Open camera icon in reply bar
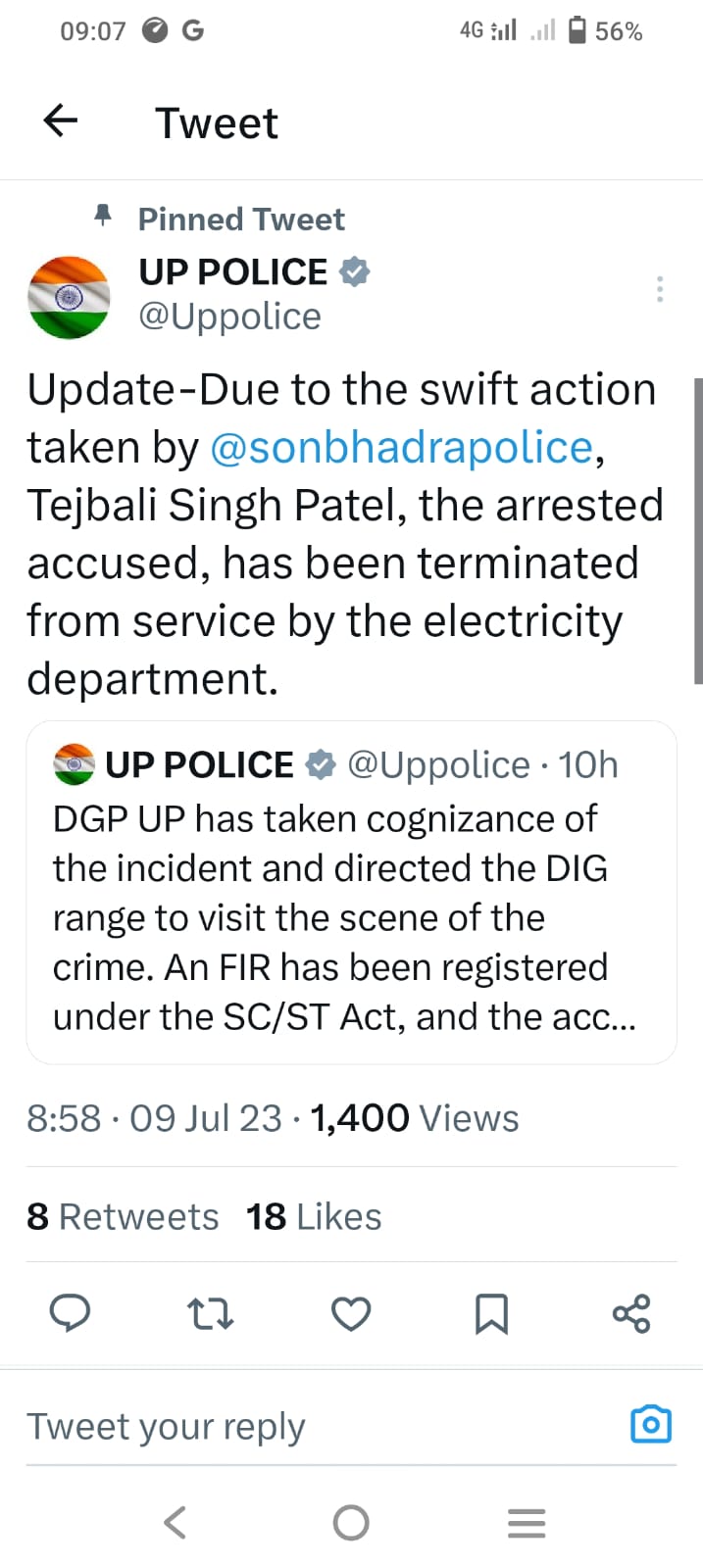This screenshot has height=1568, width=703. (651, 1424)
